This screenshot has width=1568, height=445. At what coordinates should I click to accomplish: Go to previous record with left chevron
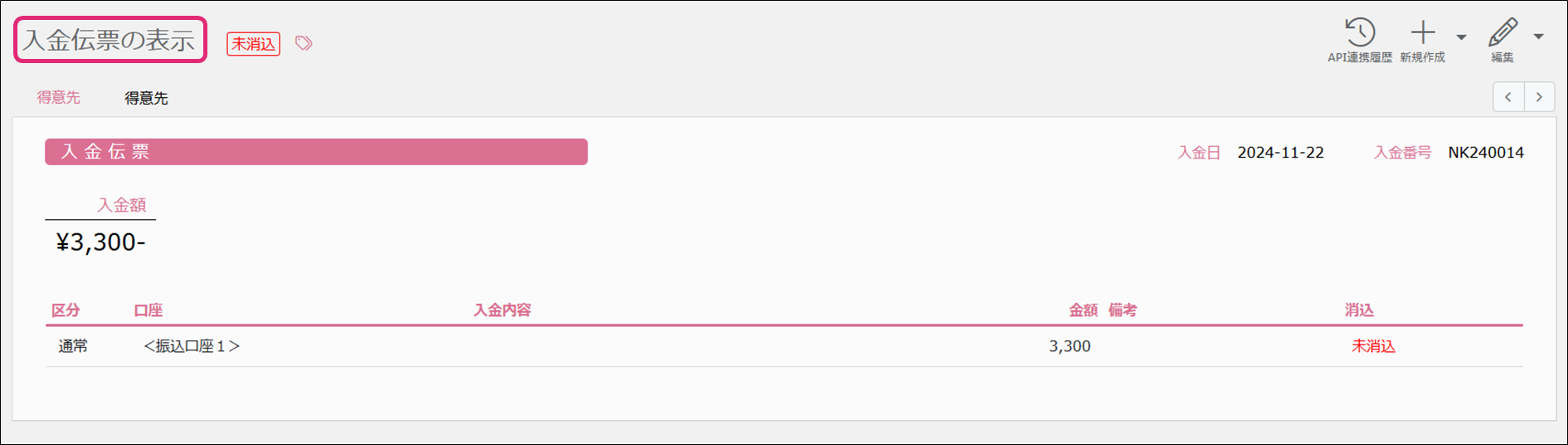click(1508, 97)
